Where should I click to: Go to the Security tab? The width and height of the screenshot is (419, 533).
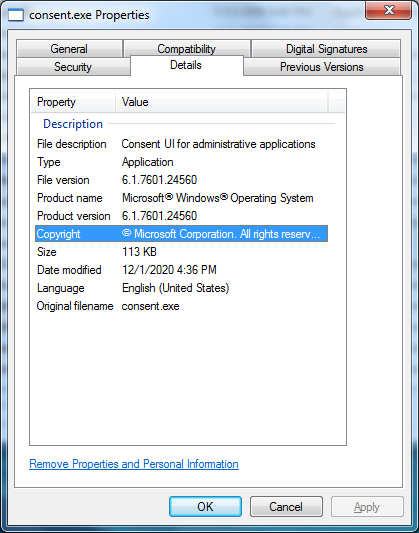click(73, 67)
